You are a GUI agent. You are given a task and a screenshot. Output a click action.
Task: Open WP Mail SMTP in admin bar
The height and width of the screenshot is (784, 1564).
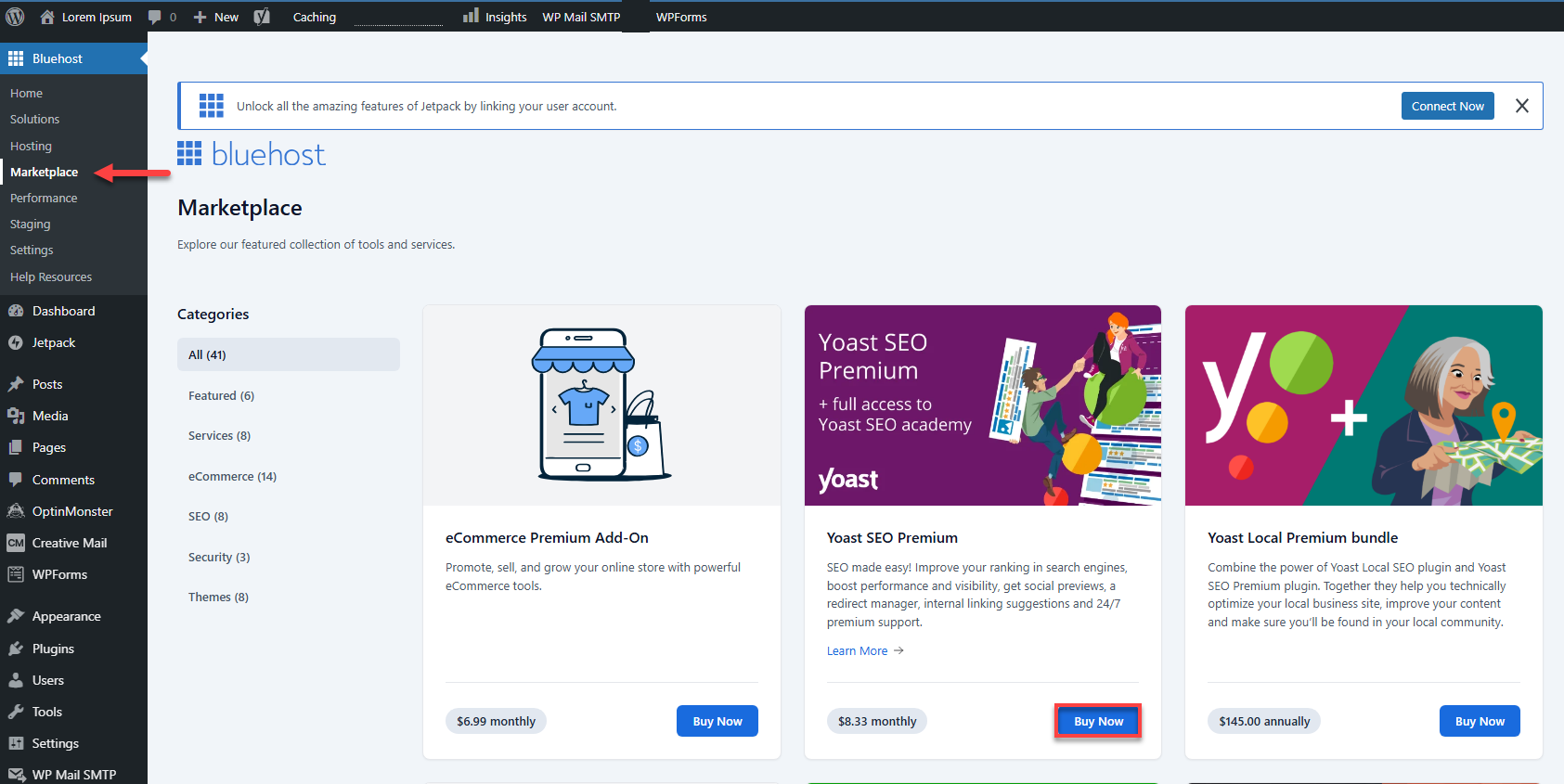pos(581,17)
